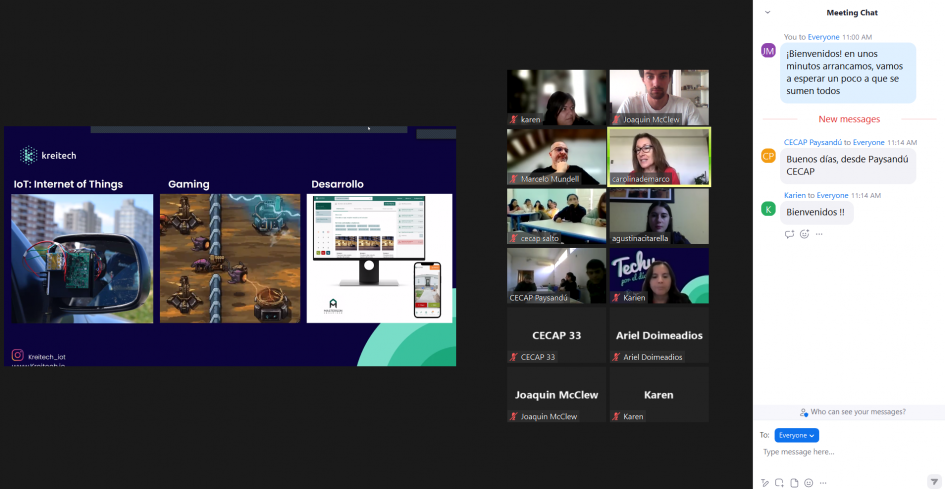
Task: Click muted mic icon on cecap salto tile
Action: coord(514,238)
